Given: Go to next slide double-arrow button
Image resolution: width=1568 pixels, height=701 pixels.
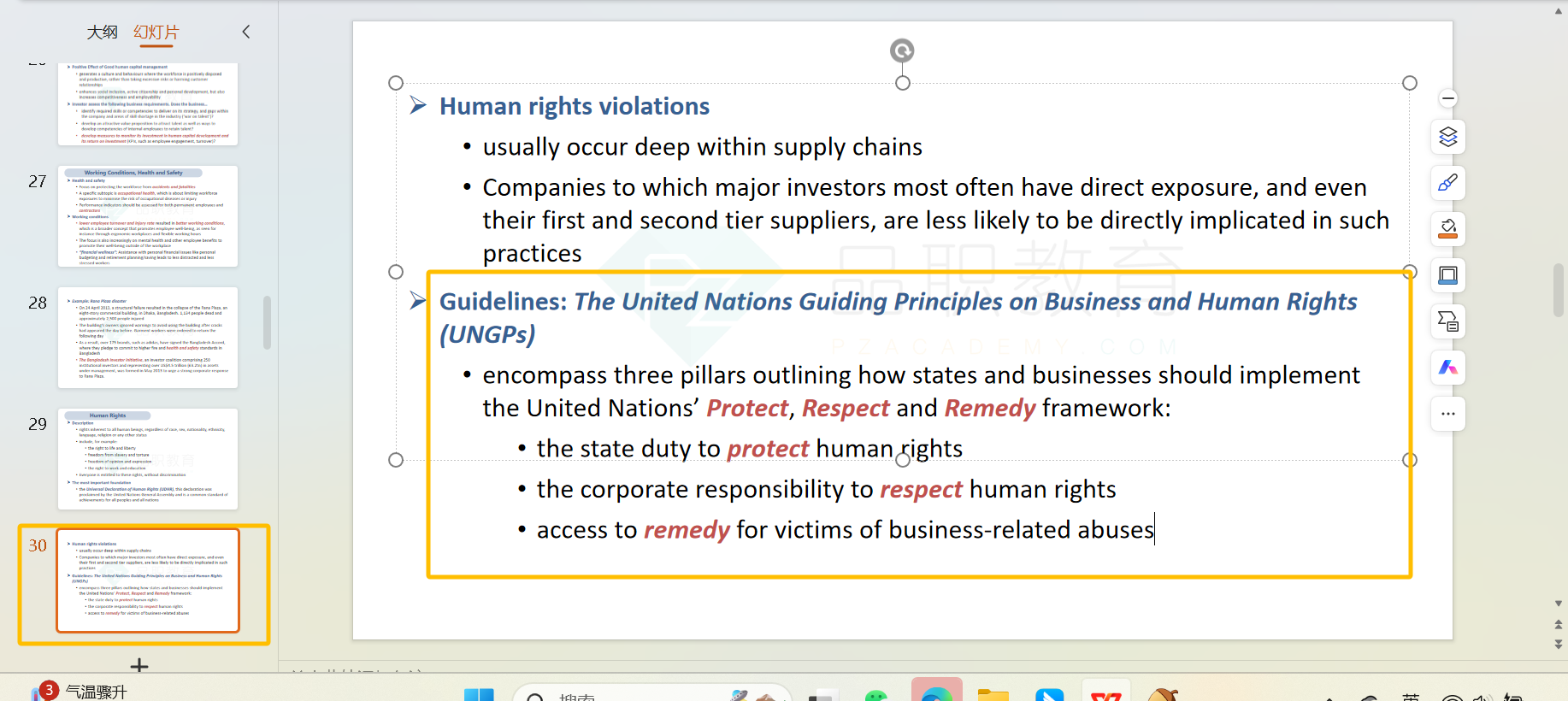Looking at the screenshot, I should tap(1559, 644).
